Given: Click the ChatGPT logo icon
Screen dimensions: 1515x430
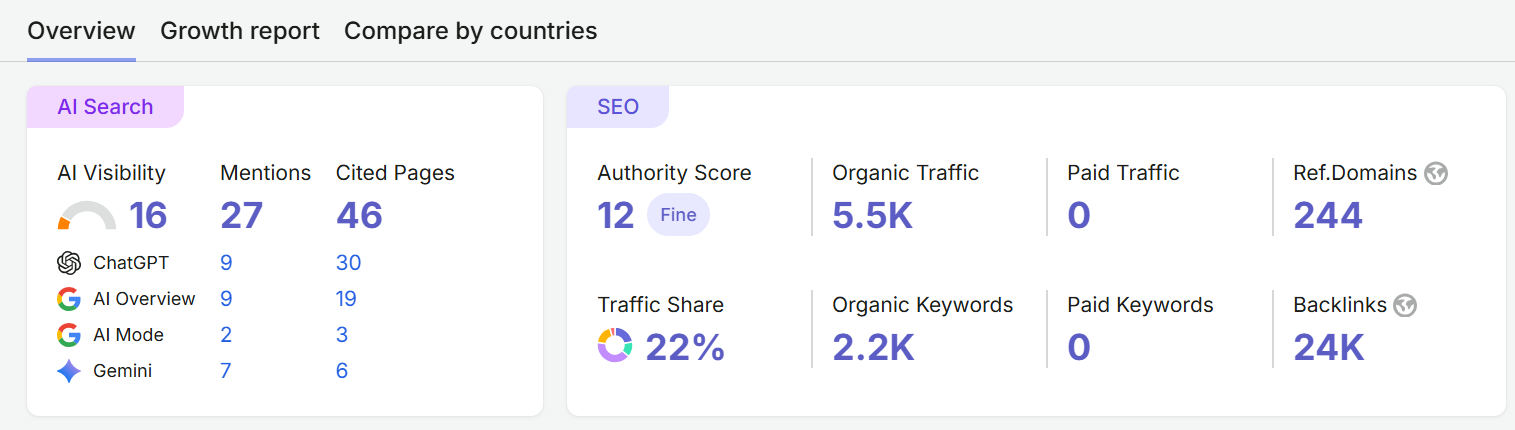Looking at the screenshot, I should pos(69,263).
